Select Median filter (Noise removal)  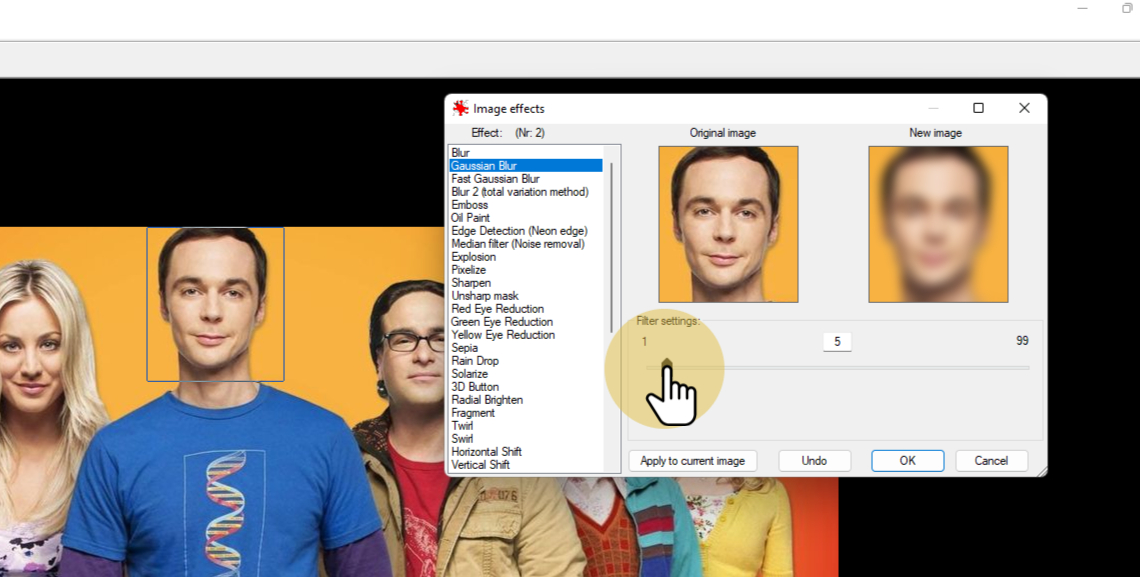coord(518,244)
